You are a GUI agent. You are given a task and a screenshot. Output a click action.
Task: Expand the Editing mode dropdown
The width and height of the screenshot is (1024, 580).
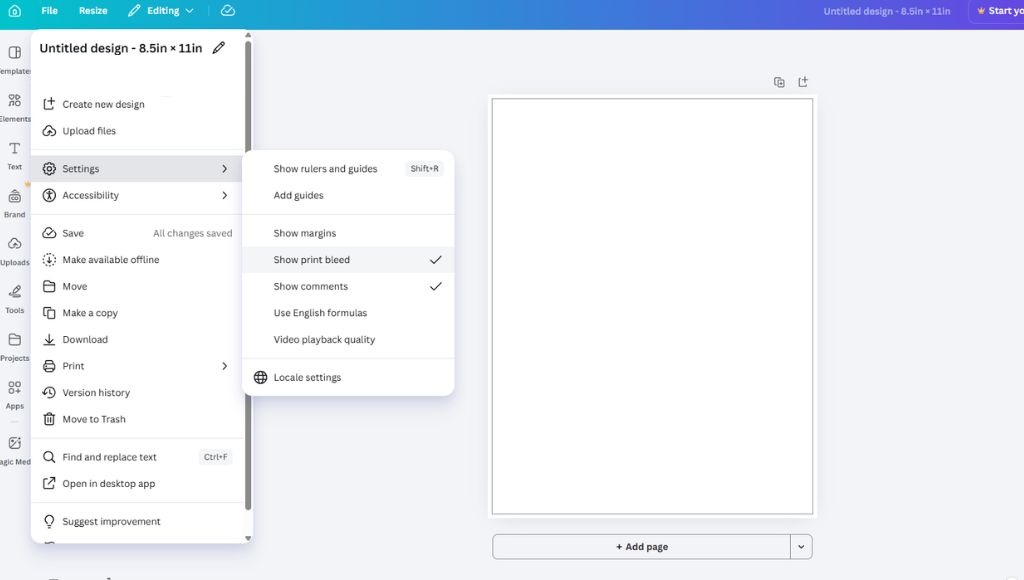tap(161, 10)
